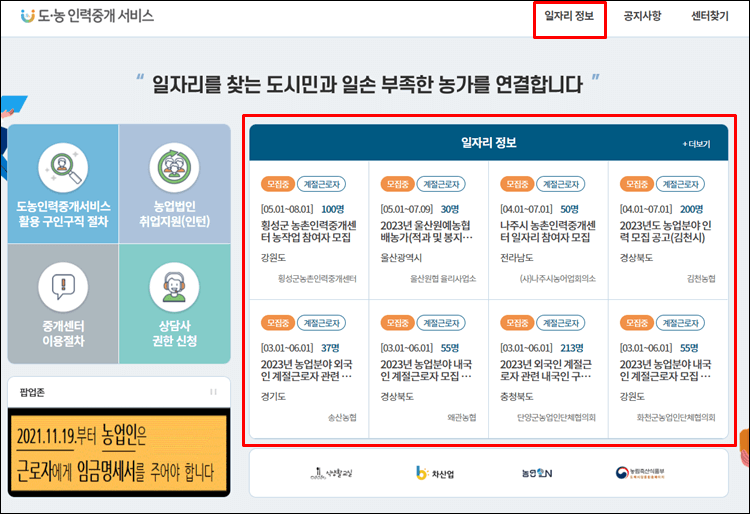The width and height of the screenshot is (750, 514).
Task: Click 계절근로자 tag on 왜관농협 card
Action: click(441, 323)
